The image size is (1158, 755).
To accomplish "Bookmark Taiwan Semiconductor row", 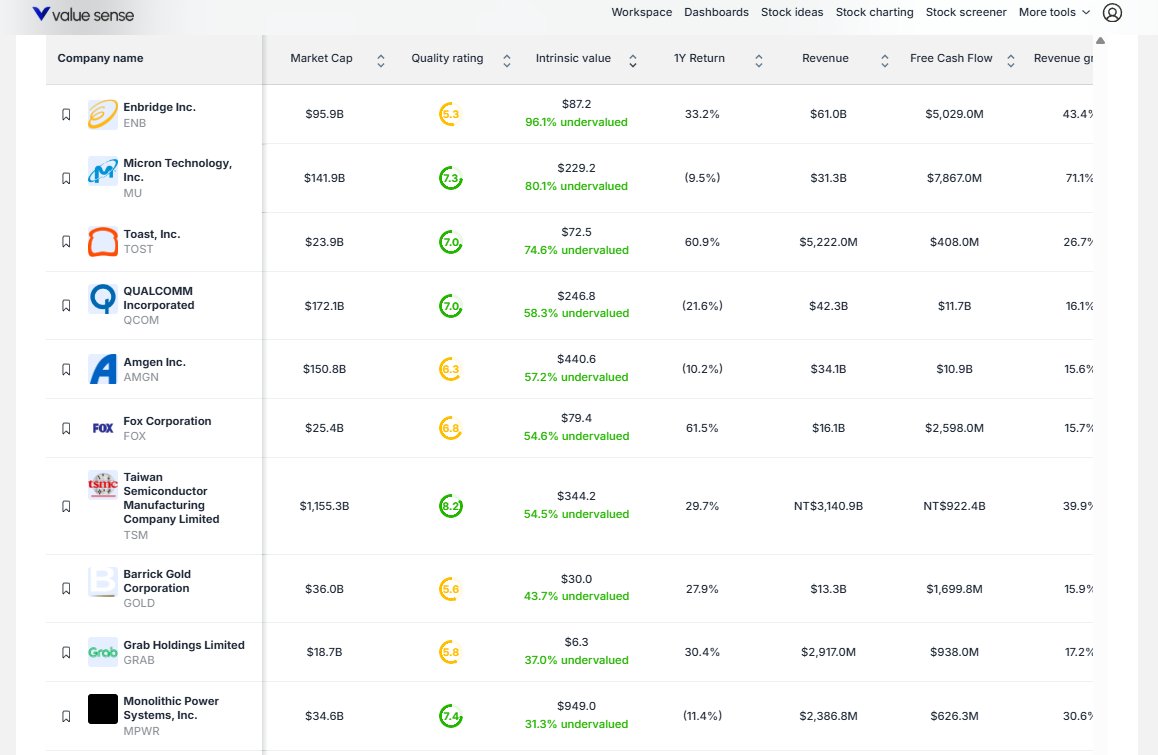I will [66, 506].
